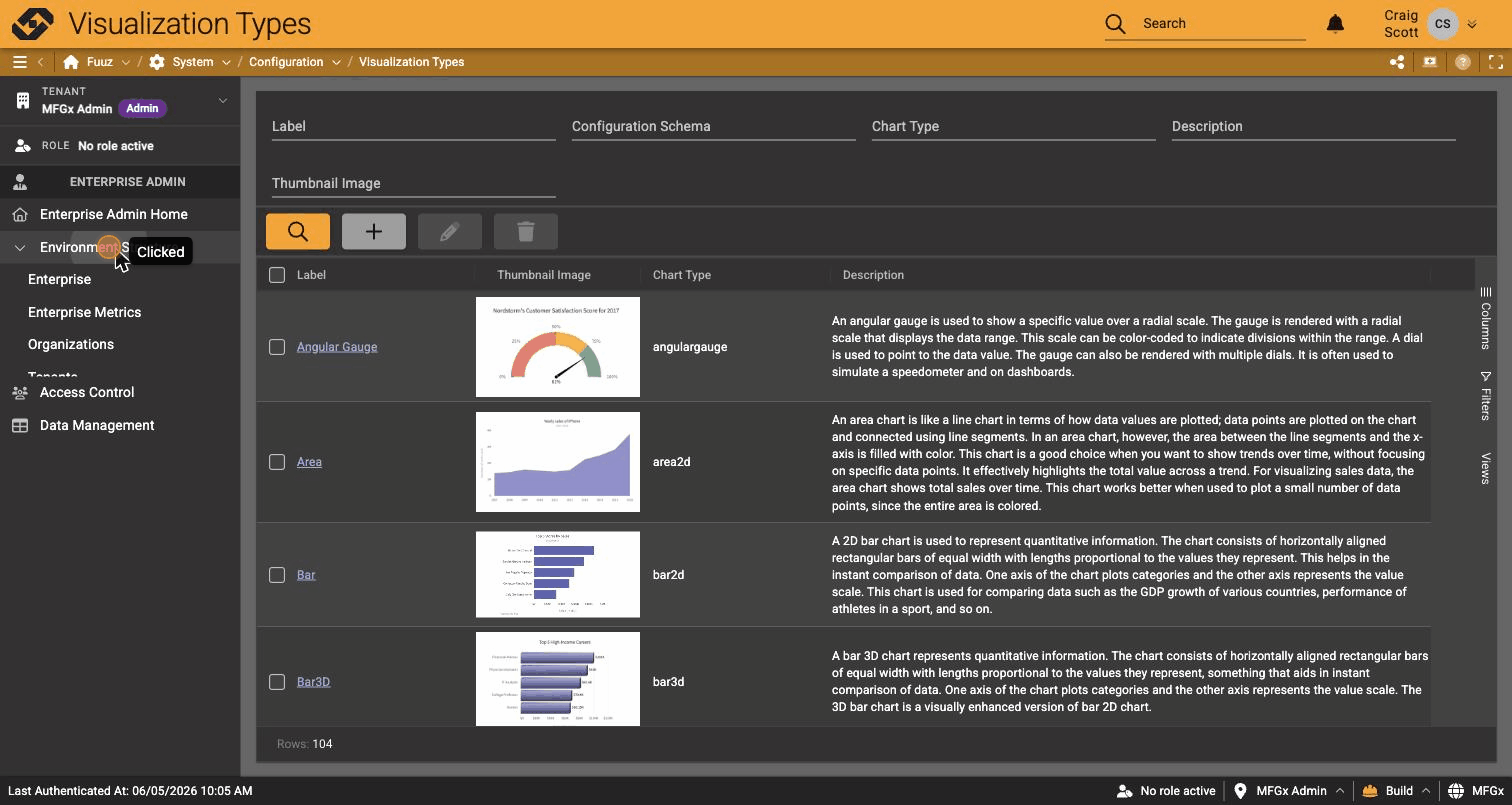Toggle fullscreen mode icon
The height and width of the screenshot is (805, 1512).
pos(1496,62)
